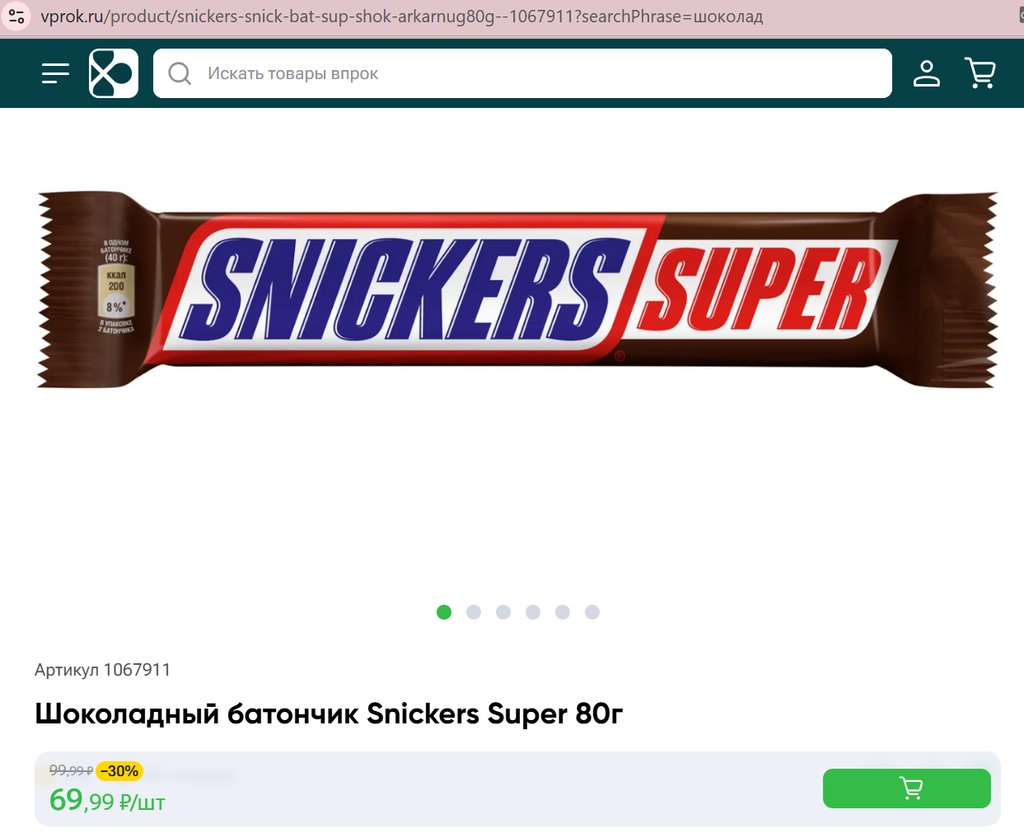Open the user profile icon

926,73
